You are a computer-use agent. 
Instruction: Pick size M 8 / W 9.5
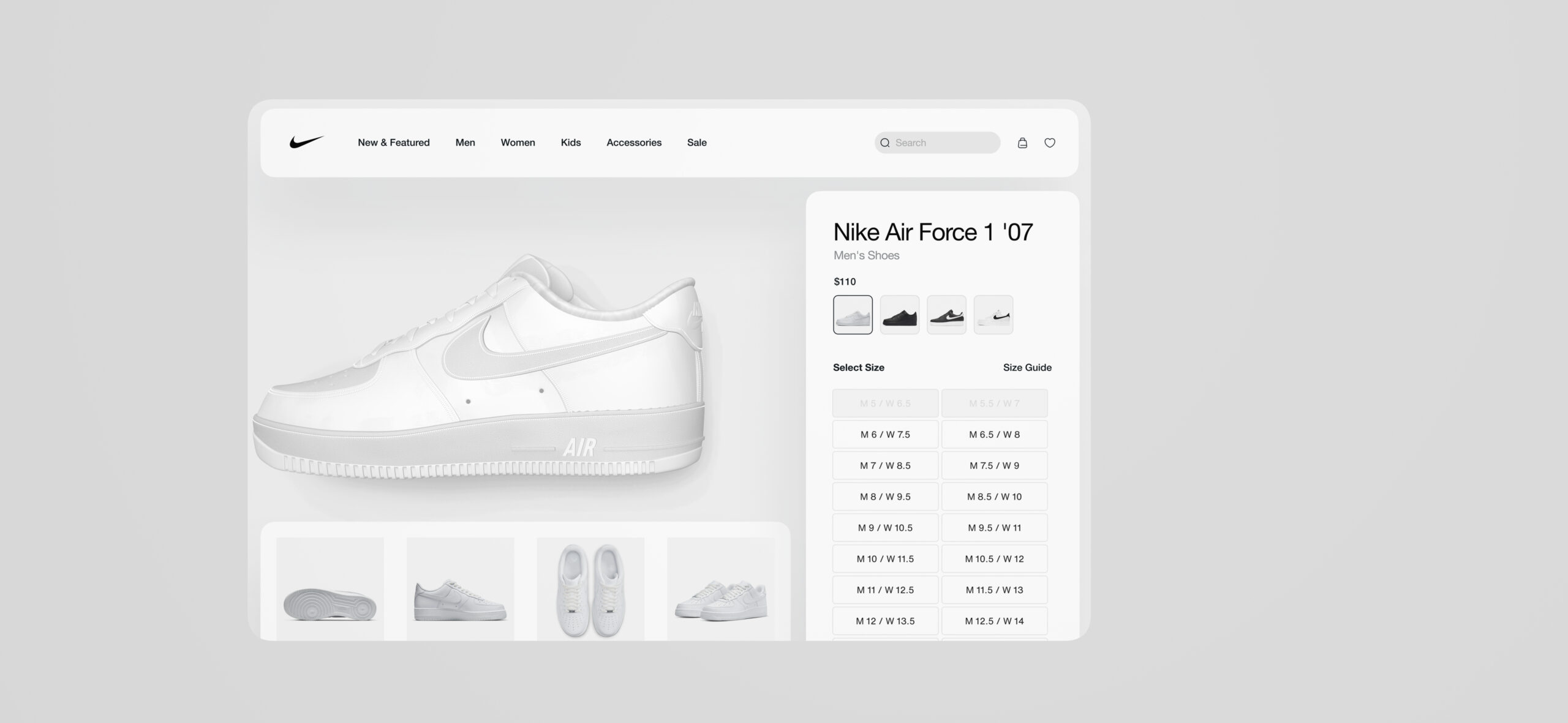click(x=885, y=496)
